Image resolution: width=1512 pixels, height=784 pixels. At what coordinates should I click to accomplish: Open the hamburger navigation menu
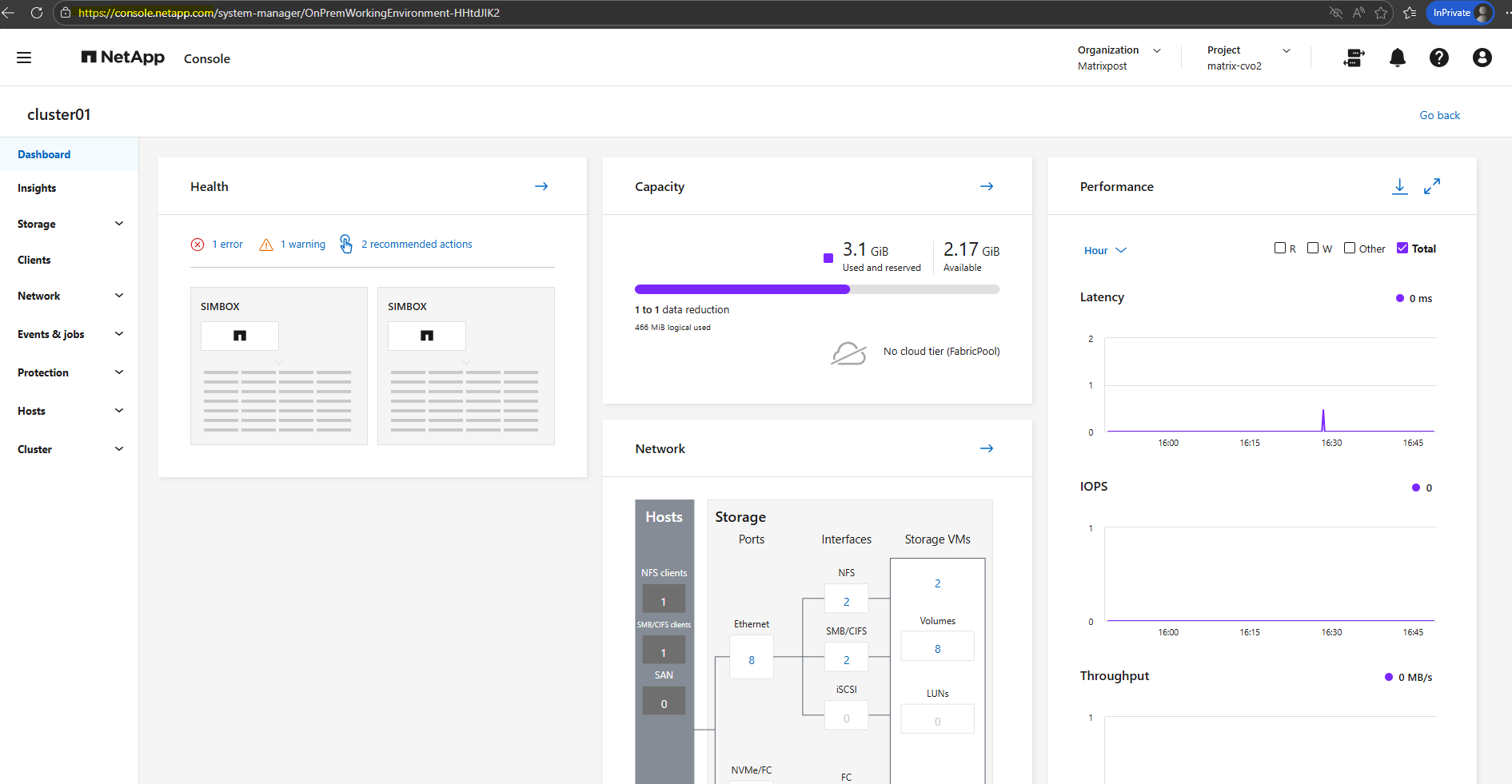pos(24,58)
